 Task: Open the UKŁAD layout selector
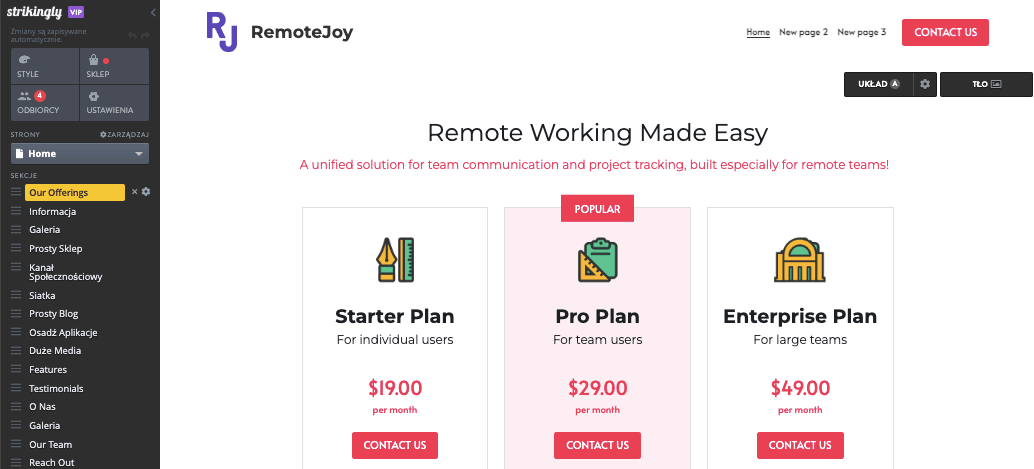coord(878,84)
